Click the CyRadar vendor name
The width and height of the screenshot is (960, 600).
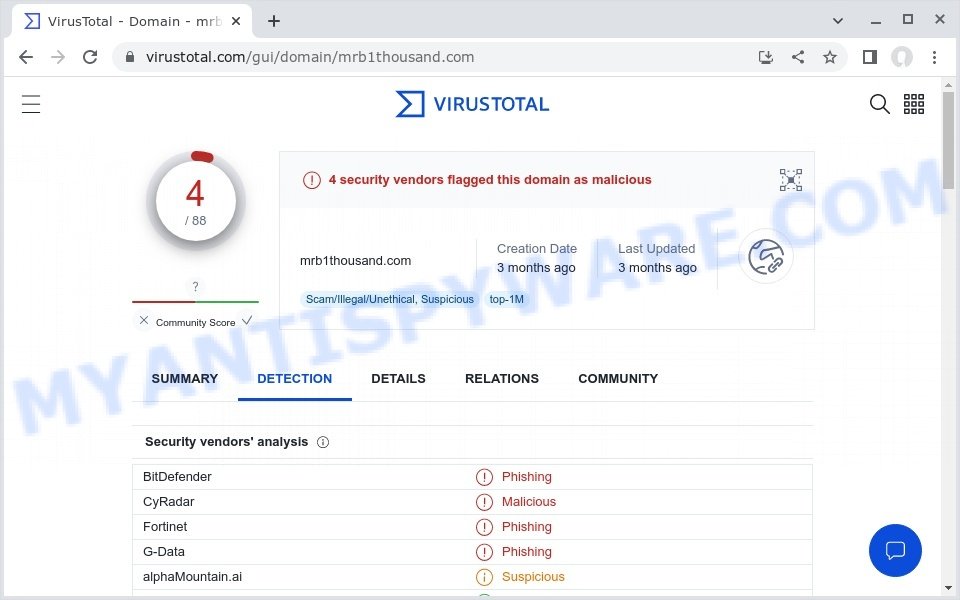pos(168,502)
